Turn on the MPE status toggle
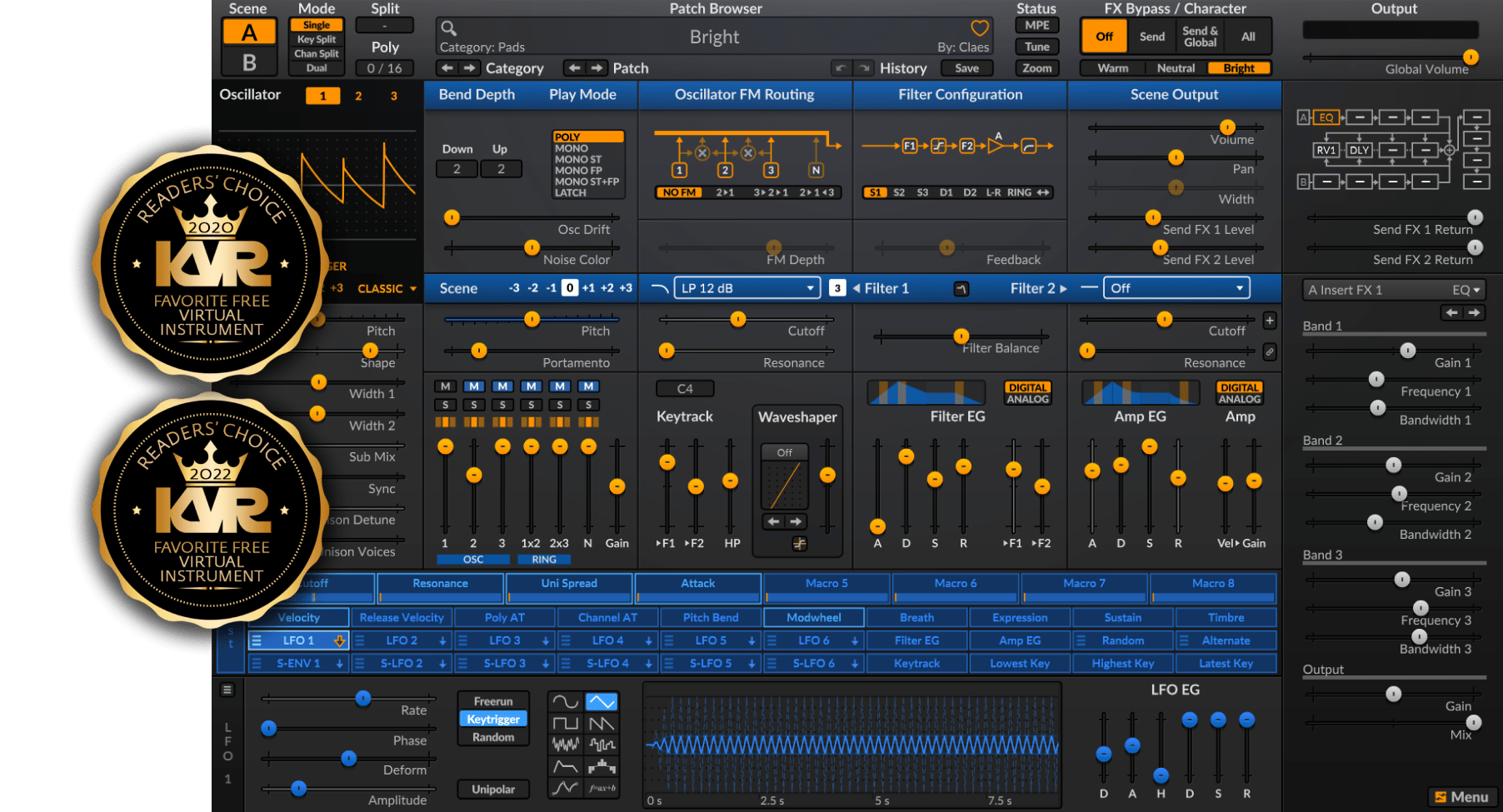1503x812 pixels. [1036, 26]
